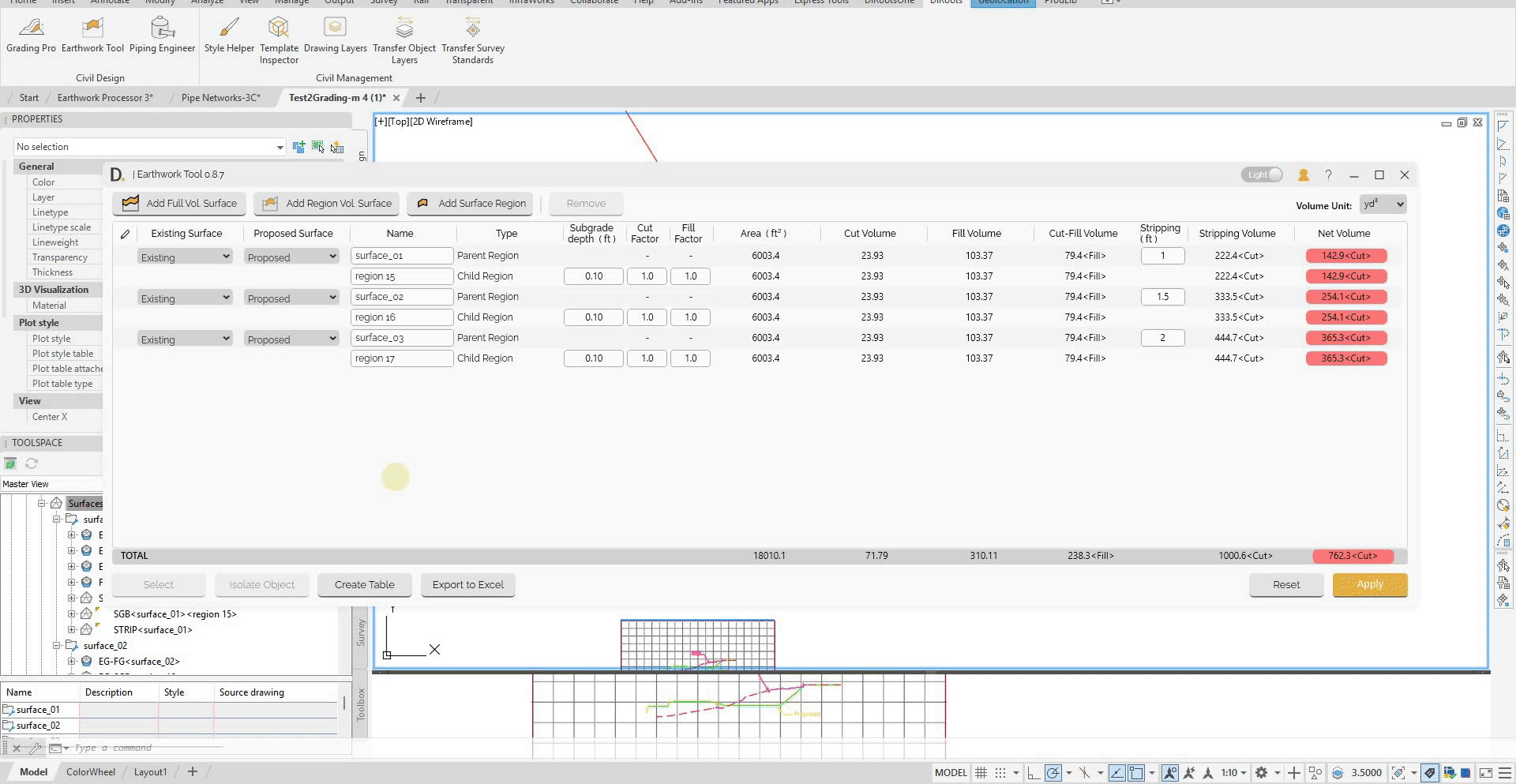This screenshot has width=1516, height=784.
Task: Open the Grading Pro tool
Action: click(31, 36)
